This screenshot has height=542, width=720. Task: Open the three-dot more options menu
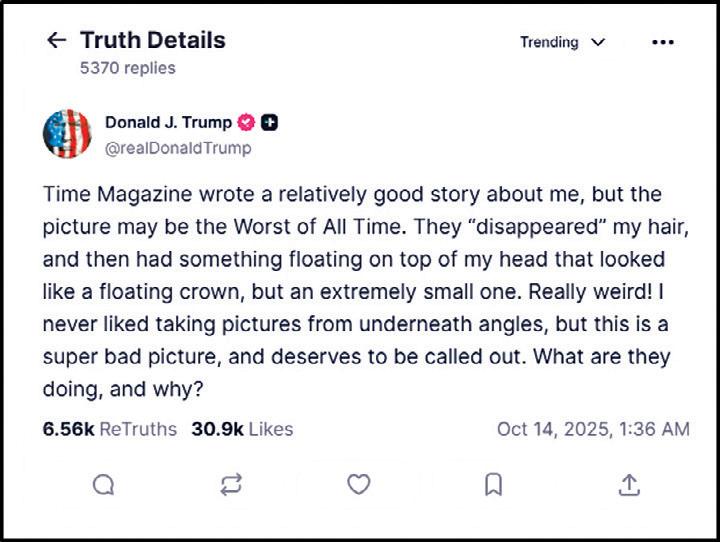point(662,42)
